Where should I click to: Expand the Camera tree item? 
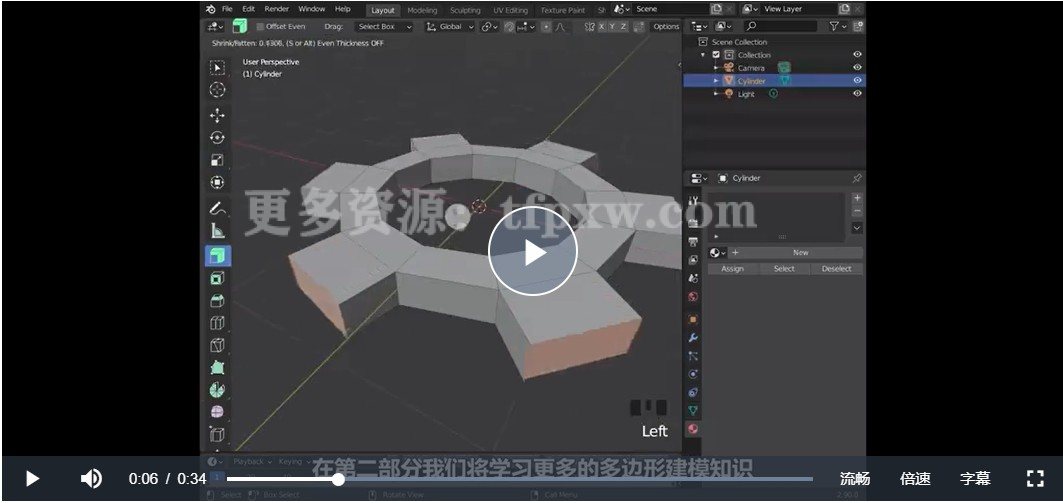point(716,68)
